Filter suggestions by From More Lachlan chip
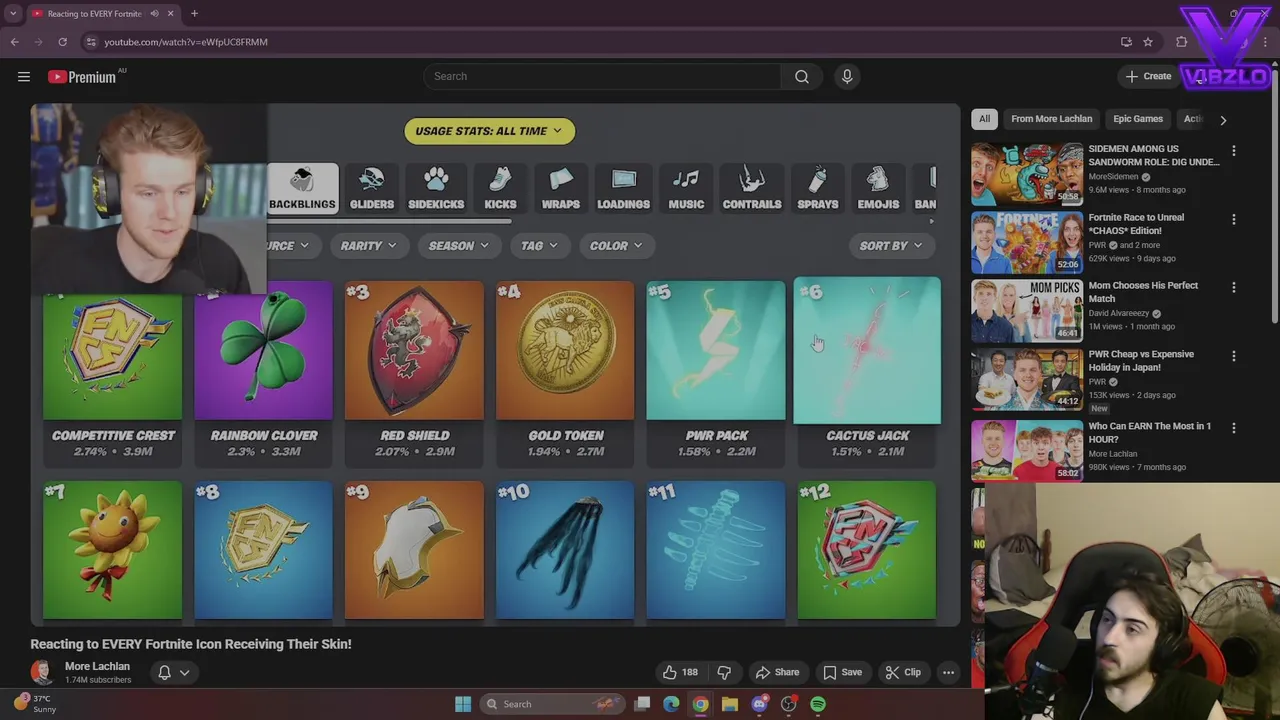 tap(1051, 119)
